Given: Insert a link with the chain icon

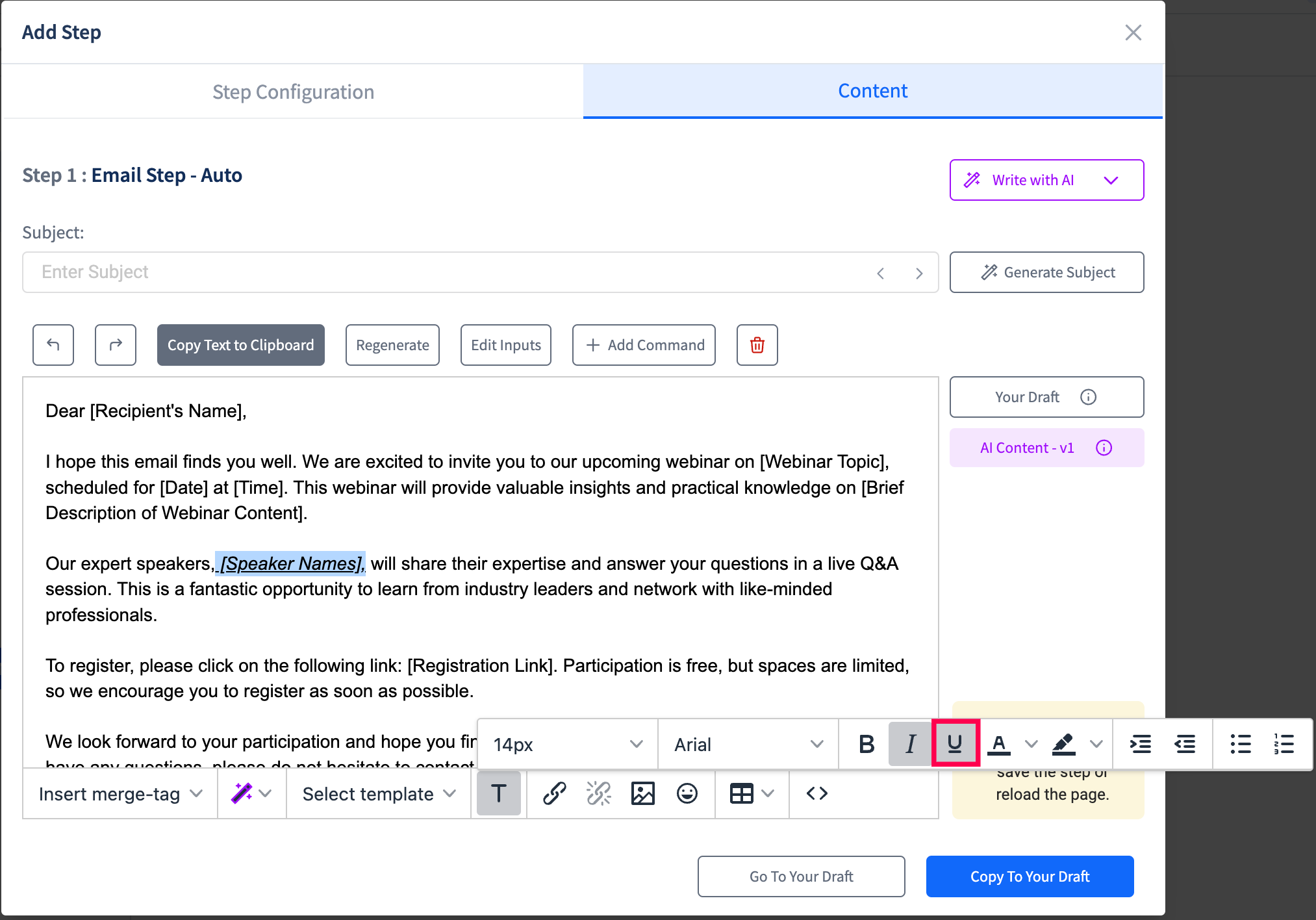Looking at the screenshot, I should click(555, 793).
